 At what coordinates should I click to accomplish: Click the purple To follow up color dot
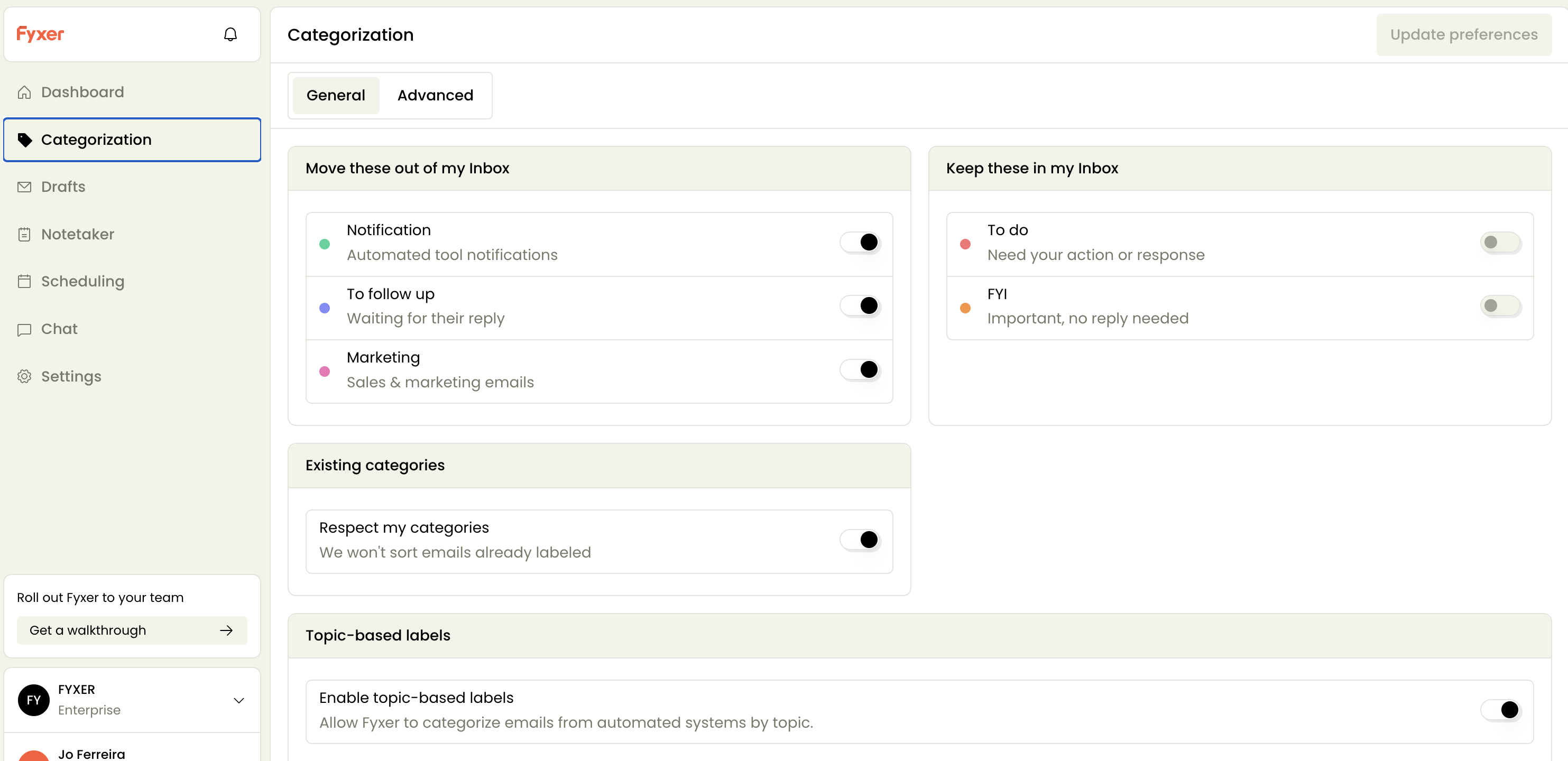point(325,309)
